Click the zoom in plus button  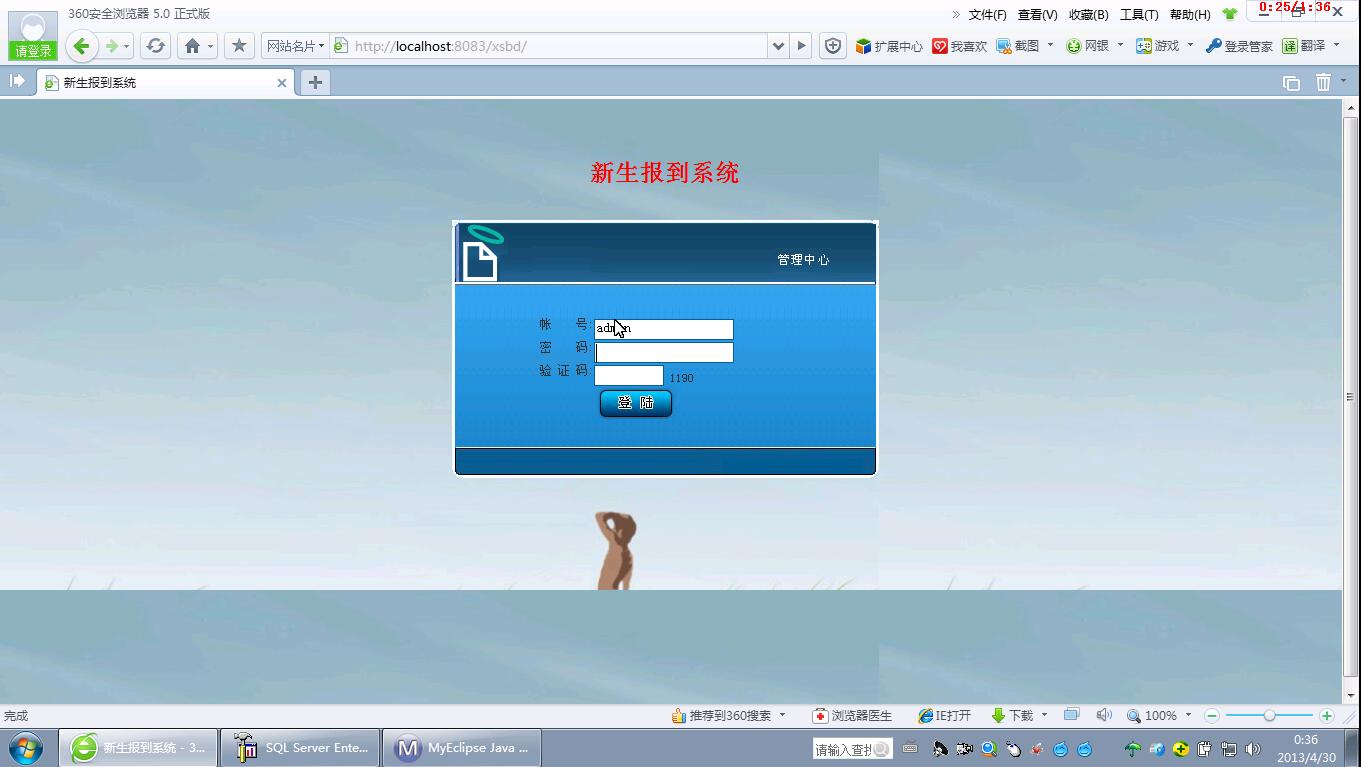(x=1327, y=716)
